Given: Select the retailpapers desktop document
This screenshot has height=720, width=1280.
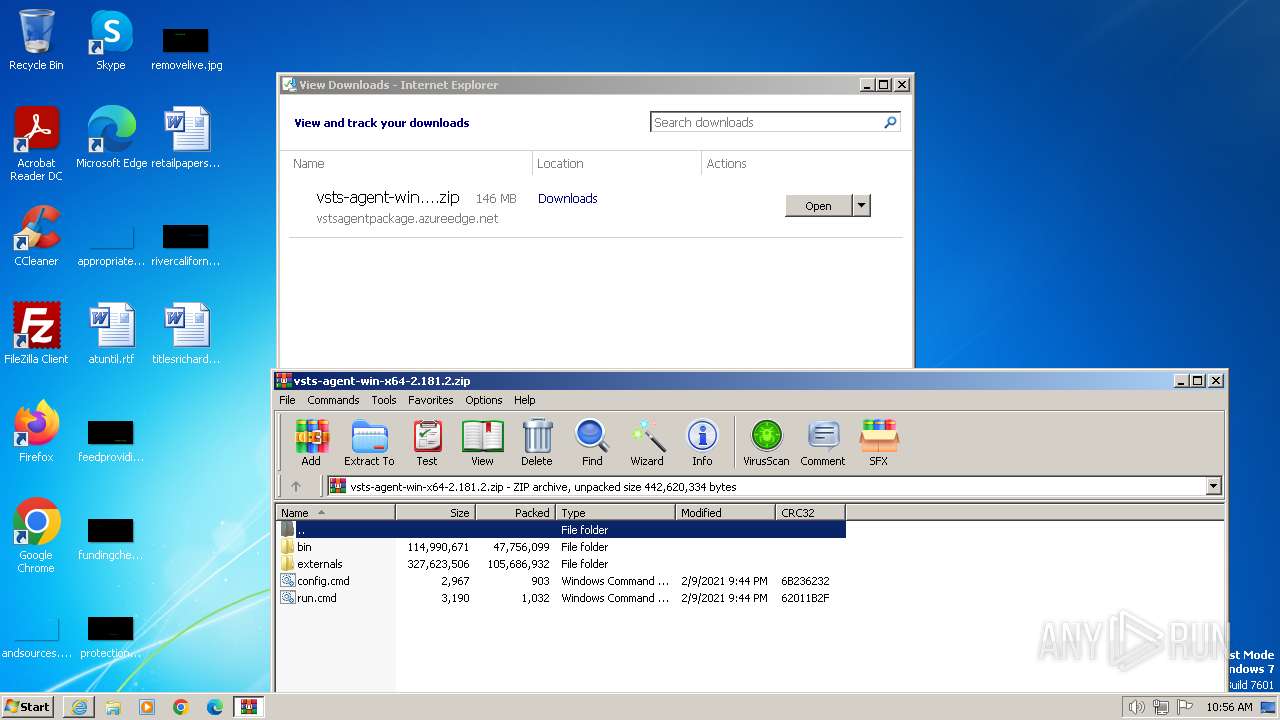Looking at the screenshot, I should [x=186, y=138].
